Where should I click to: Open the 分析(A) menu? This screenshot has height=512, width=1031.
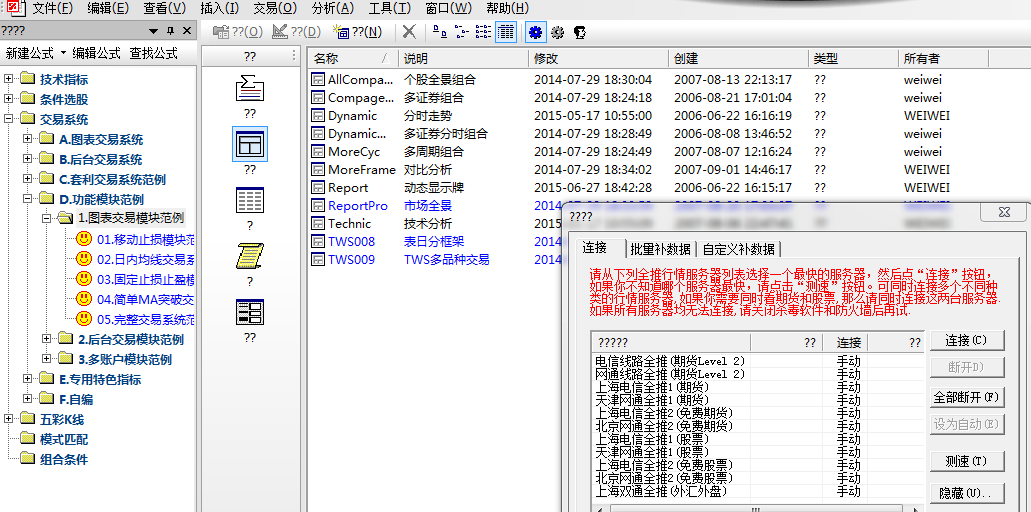tap(332, 8)
